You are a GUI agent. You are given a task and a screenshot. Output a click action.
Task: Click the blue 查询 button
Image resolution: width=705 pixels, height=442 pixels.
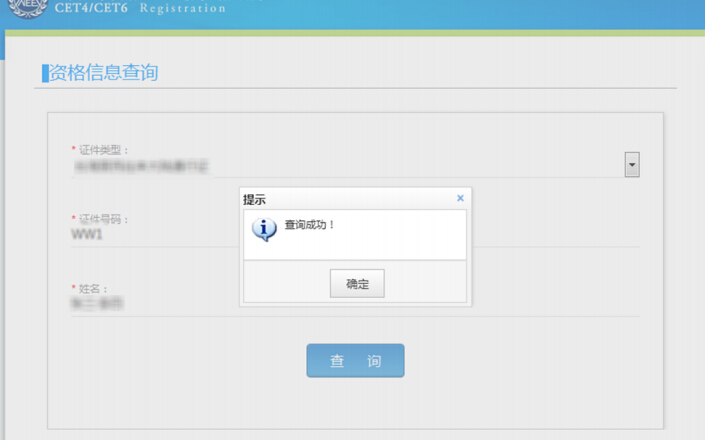pos(355,361)
